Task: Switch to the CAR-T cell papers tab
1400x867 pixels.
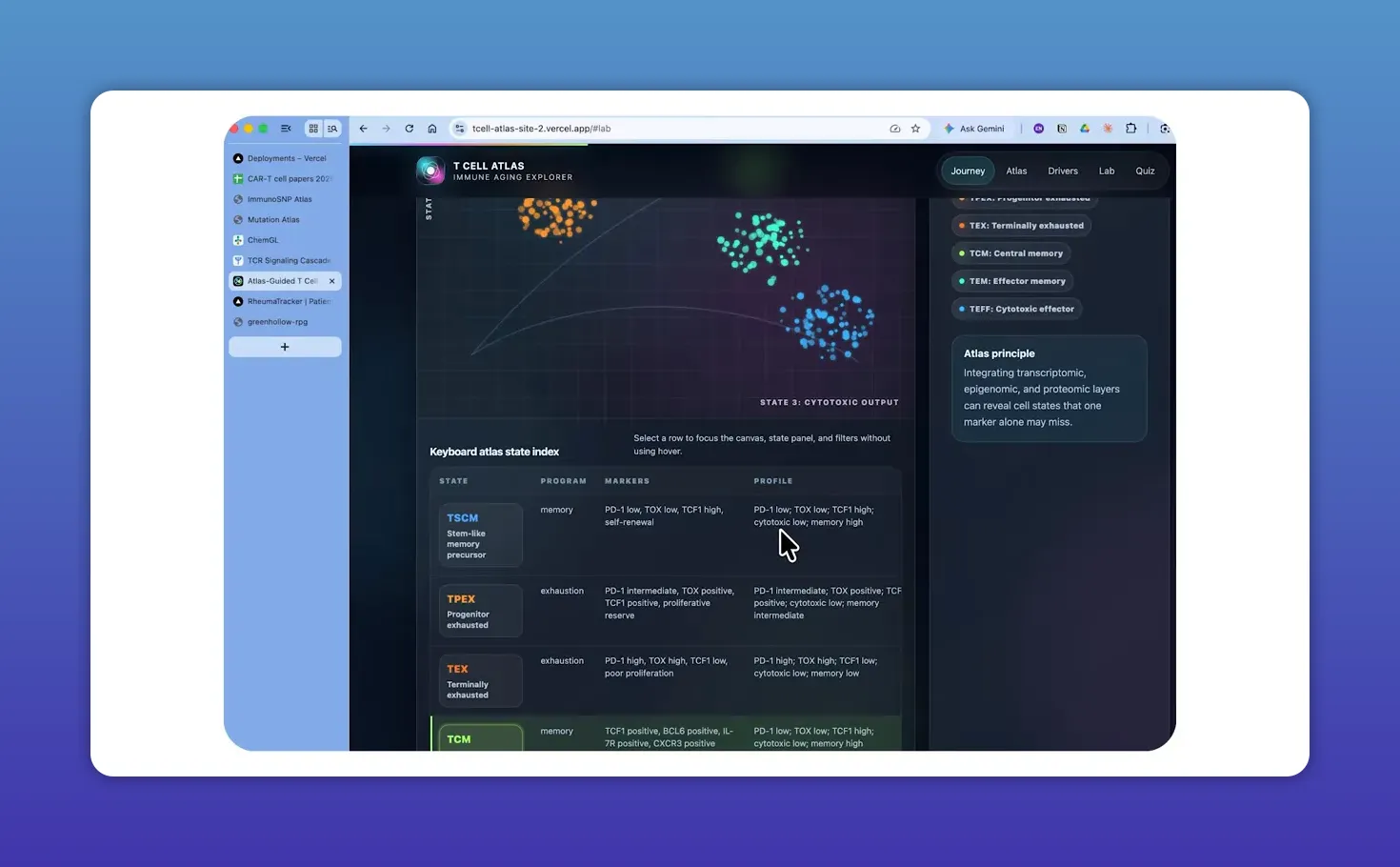Action: (x=285, y=179)
